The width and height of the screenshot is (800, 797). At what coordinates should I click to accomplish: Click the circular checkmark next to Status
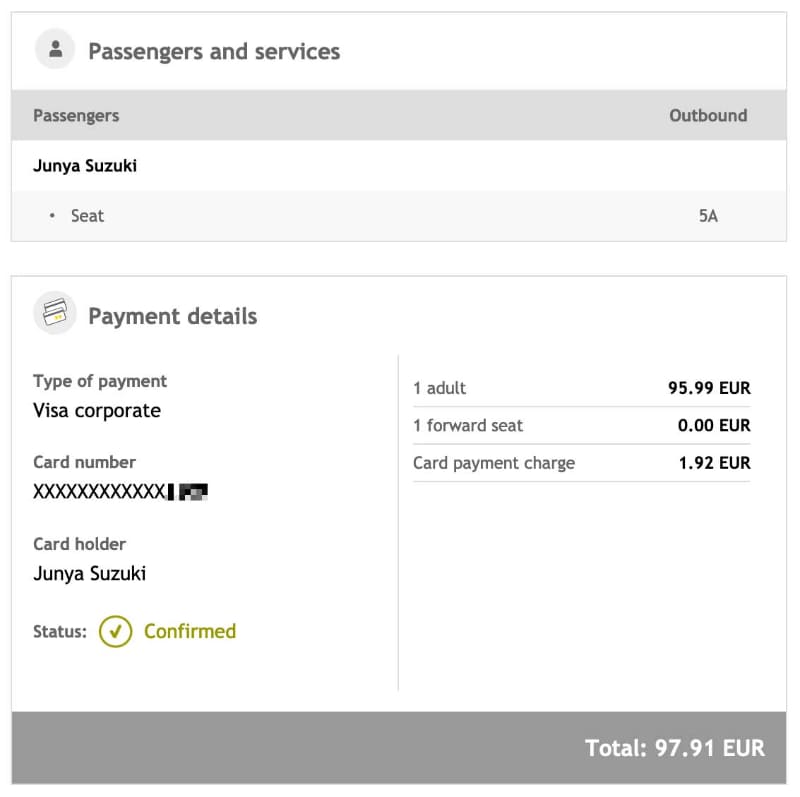pos(115,631)
